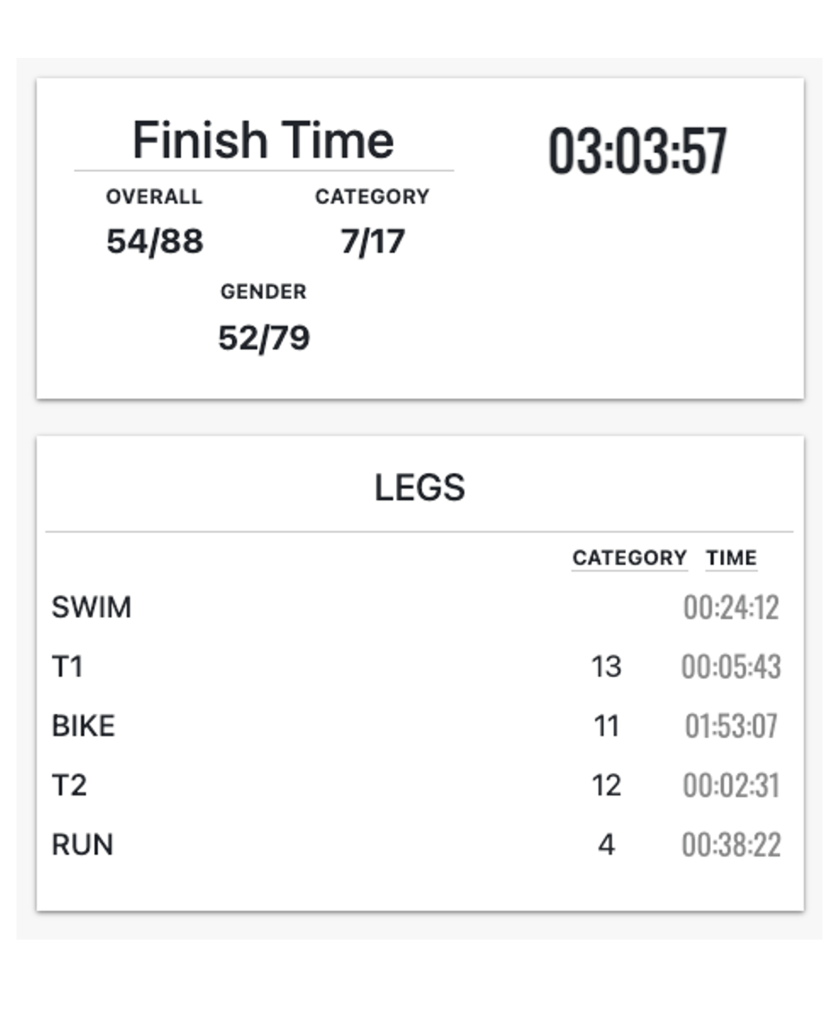Click the bike time 01:53:07
This screenshot has height=1024, width=832.
731,726
